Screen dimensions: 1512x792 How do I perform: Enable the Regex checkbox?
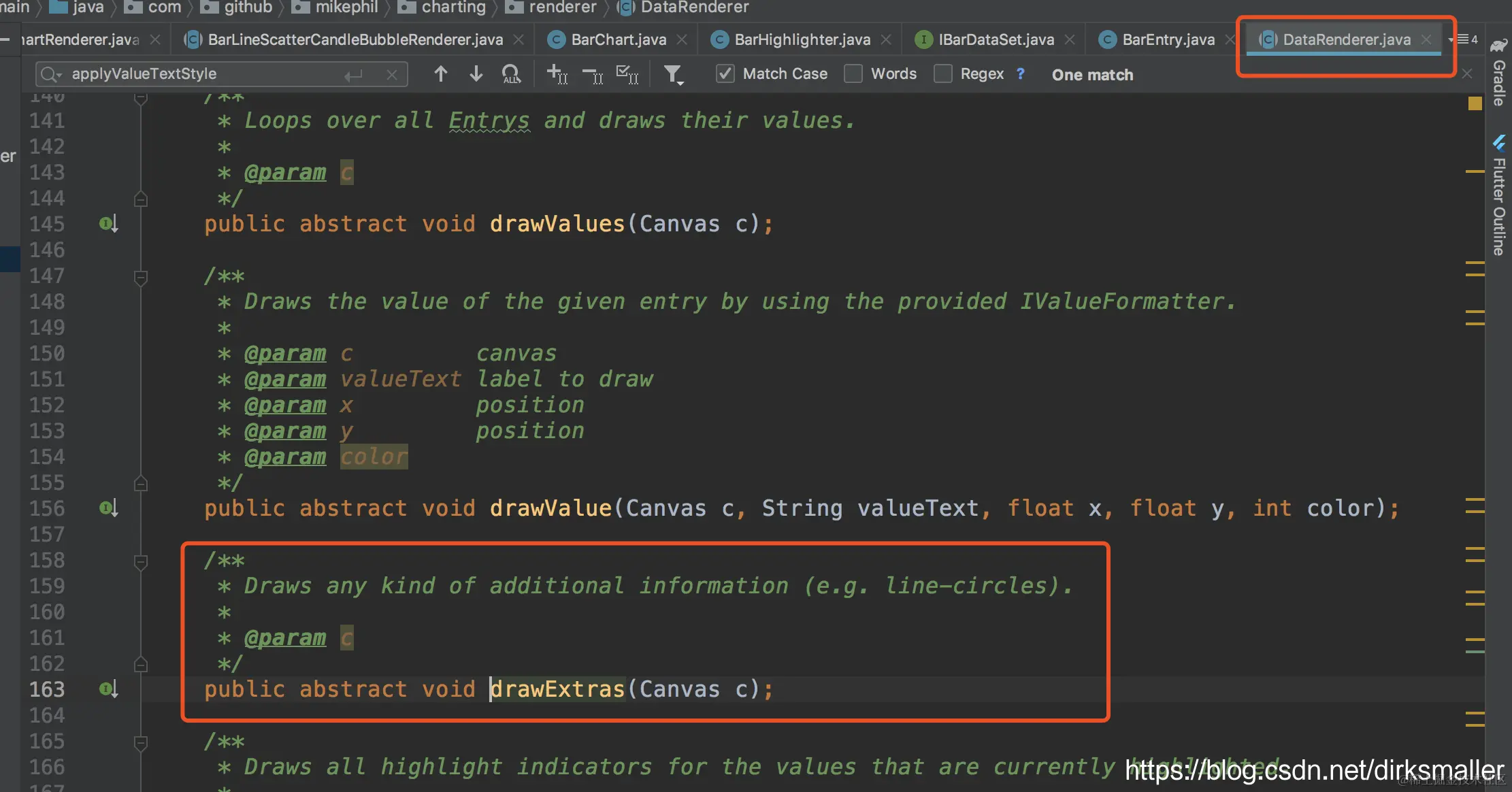pyautogui.click(x=943, y=73)
